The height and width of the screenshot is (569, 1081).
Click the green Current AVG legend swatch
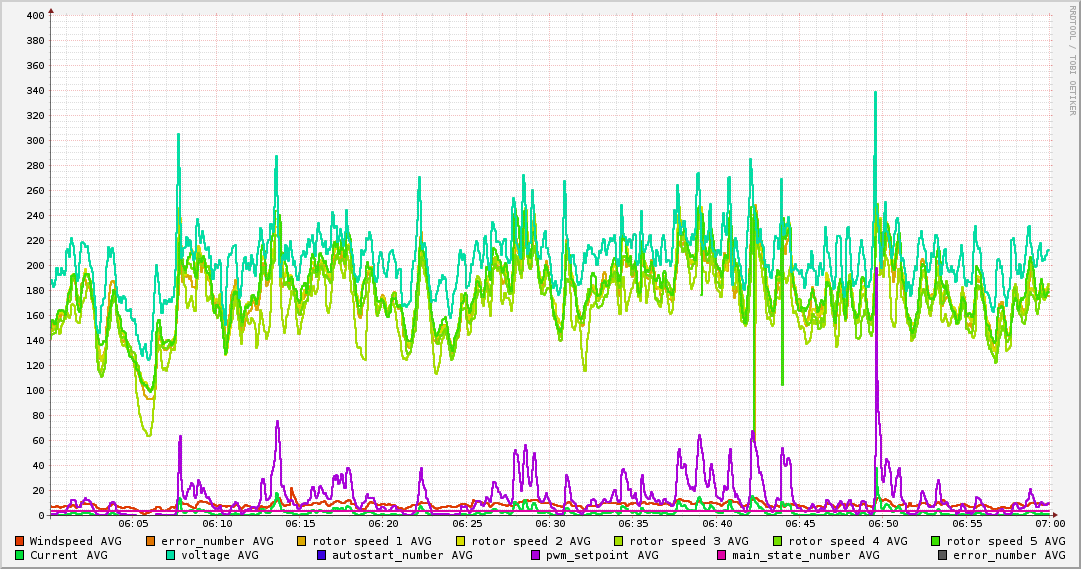coord(19,555)
